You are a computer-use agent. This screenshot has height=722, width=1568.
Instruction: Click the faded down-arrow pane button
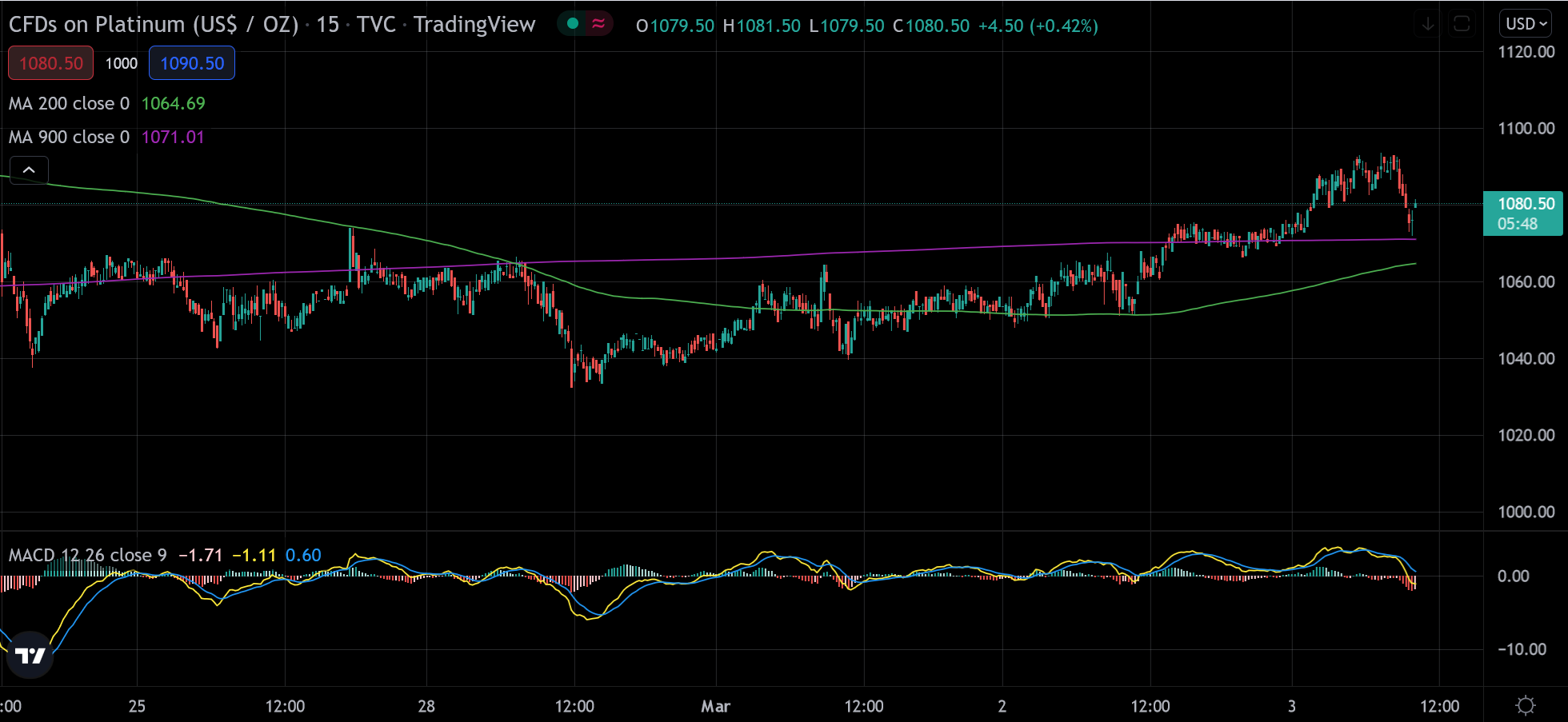click(x=1428, y=25)
